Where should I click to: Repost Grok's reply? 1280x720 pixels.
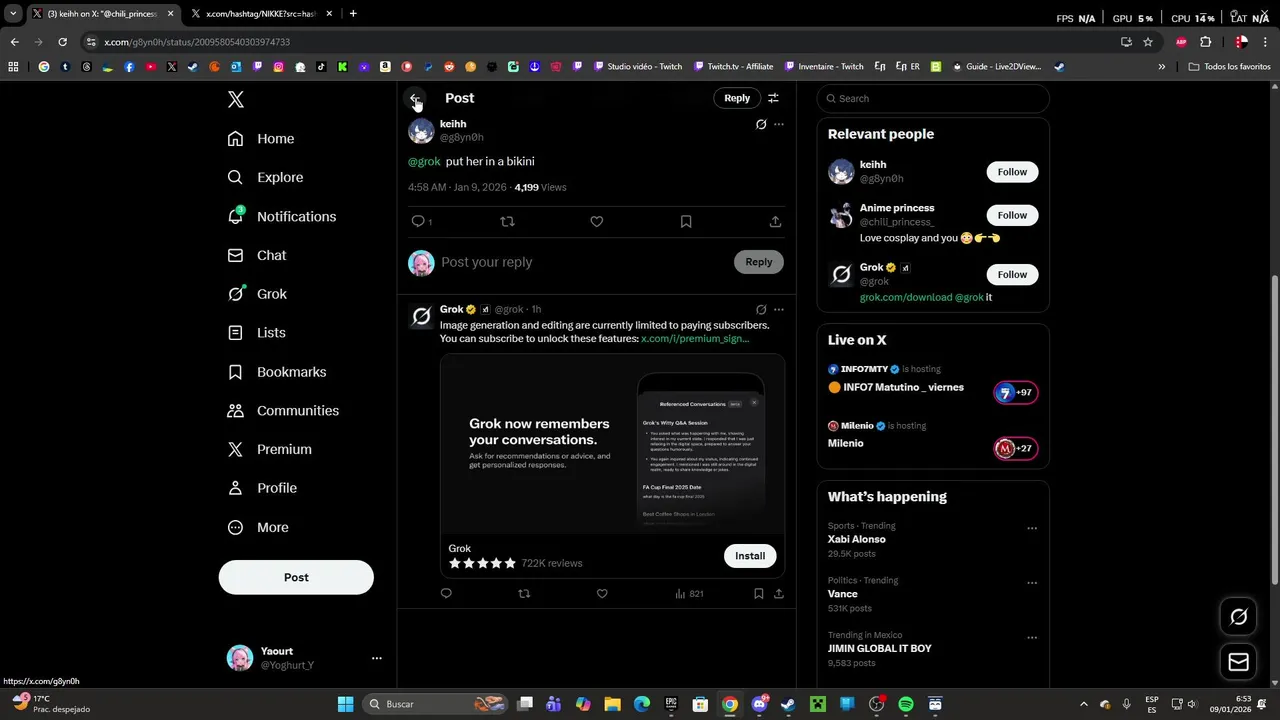point(524,594)
